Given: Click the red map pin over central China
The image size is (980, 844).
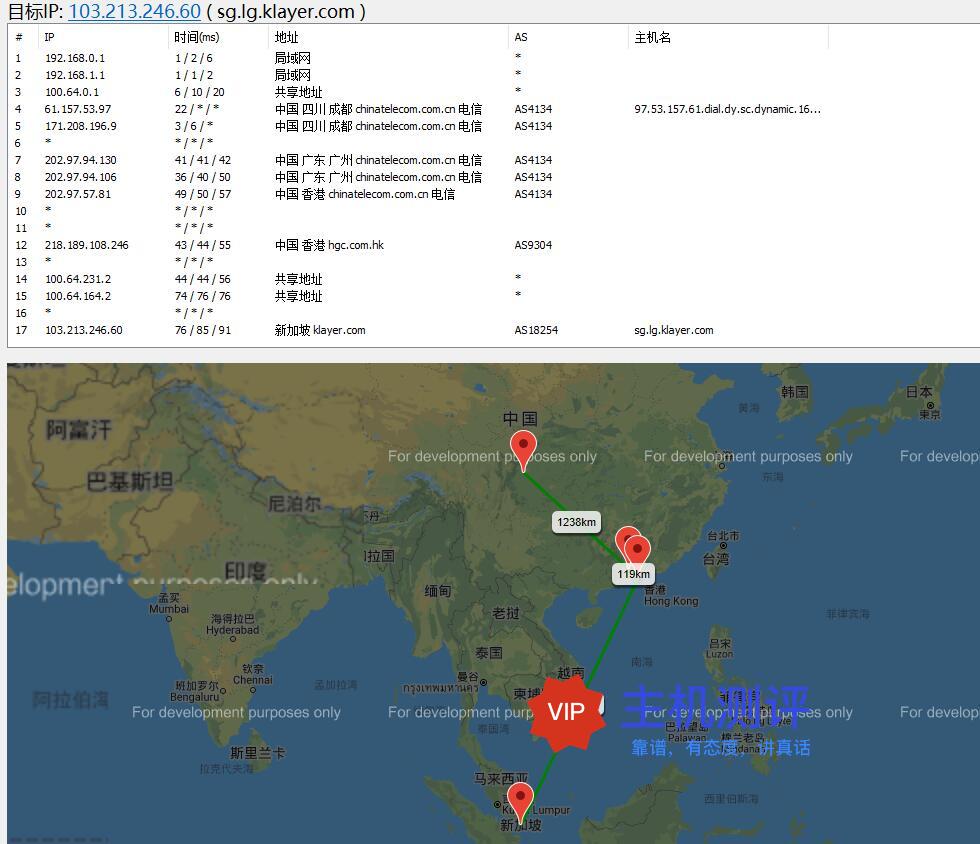Looking at the screenshot, I should coord(523,451).
